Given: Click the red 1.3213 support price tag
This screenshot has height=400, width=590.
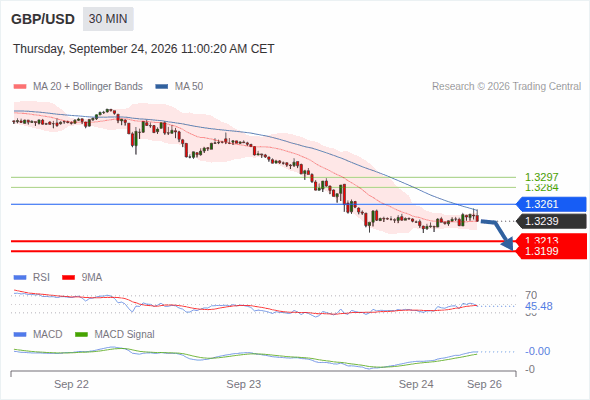Looking at the screenshot, I should click(551, 239).
